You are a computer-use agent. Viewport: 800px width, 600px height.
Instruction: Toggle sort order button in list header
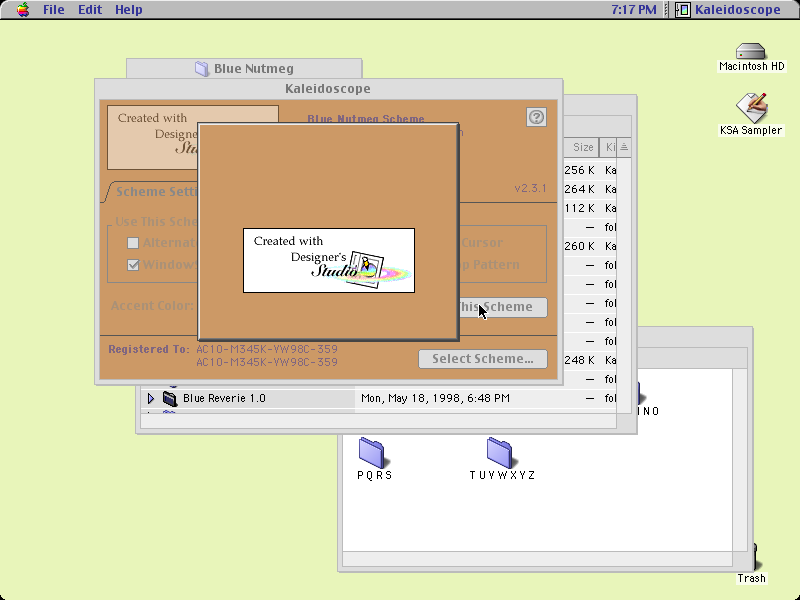tap(624, 147)
